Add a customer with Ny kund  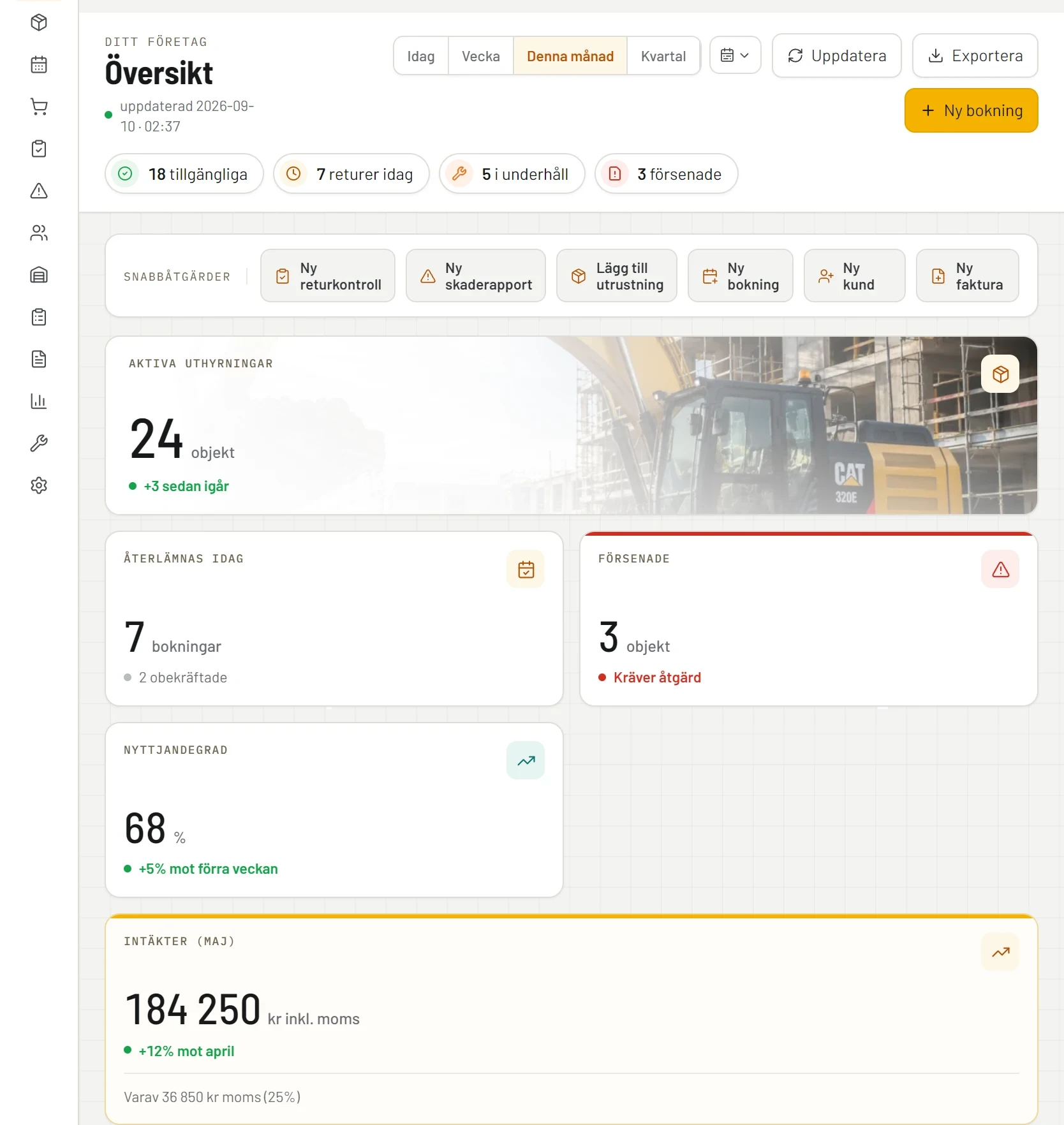pyautogui.click(x=855, y=276)
